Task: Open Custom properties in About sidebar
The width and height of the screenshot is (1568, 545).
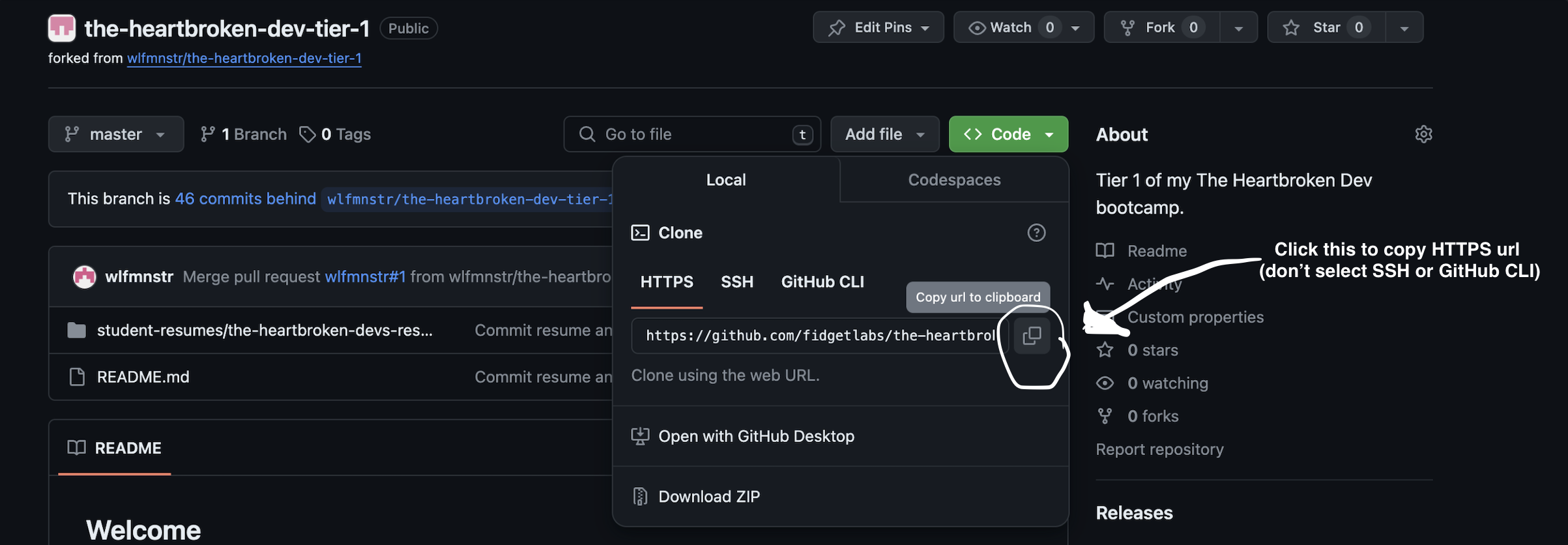Action: (1195, 317)
